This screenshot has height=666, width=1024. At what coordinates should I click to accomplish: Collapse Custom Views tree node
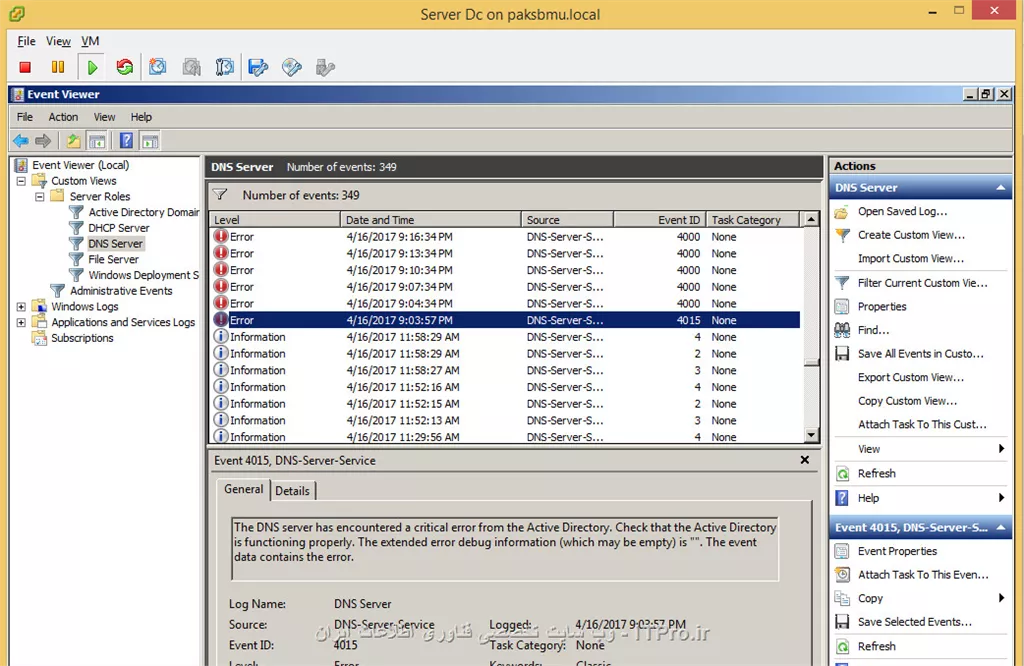[21, 181]
